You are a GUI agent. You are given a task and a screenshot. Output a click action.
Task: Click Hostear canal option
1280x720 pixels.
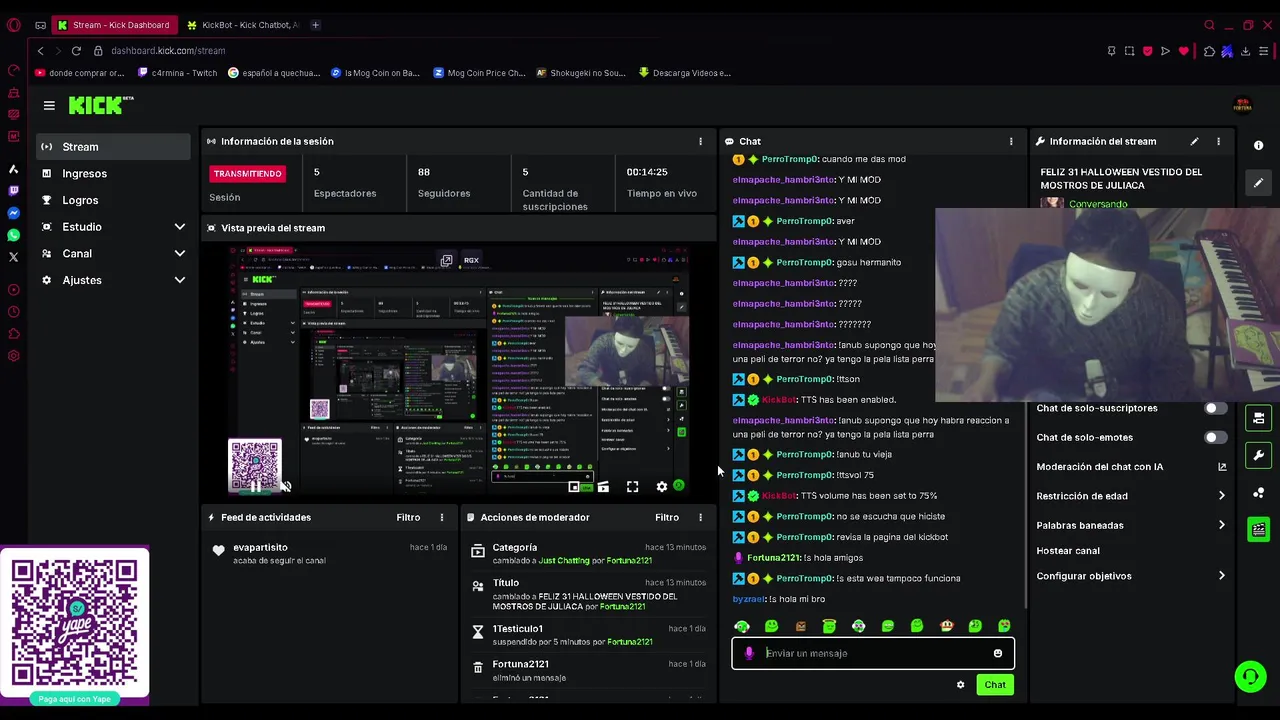click(x=1068, y=551)
